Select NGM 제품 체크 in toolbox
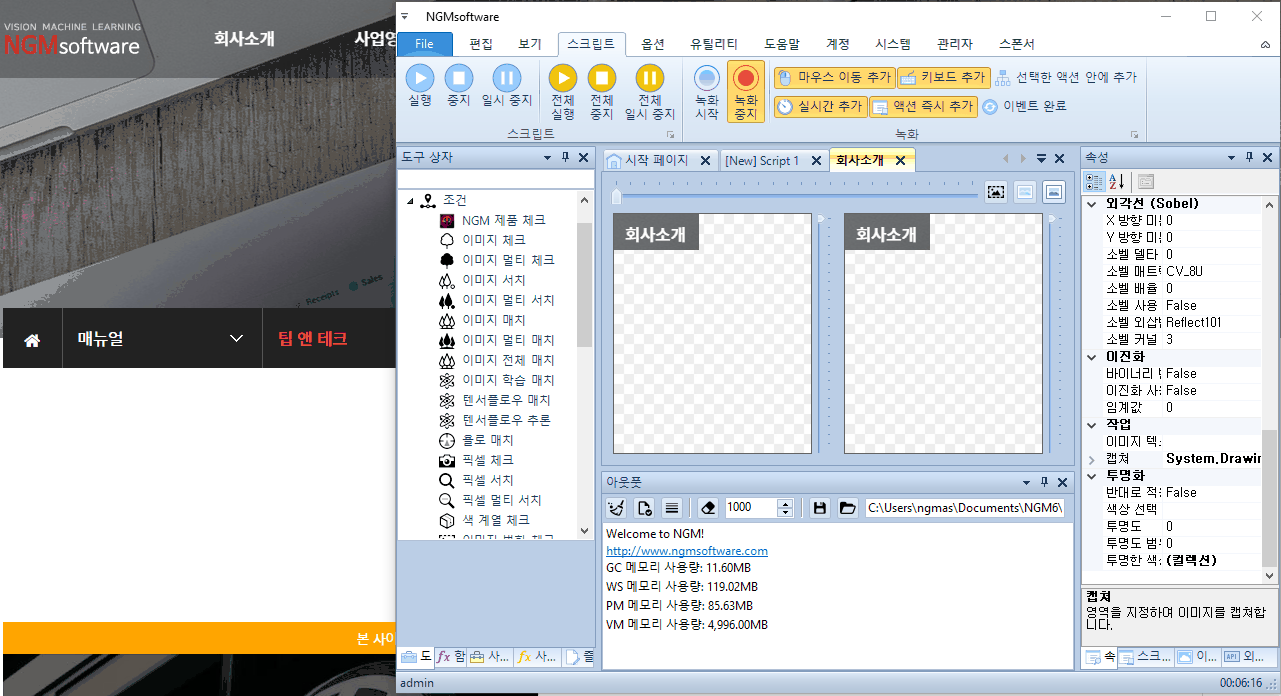The image size is (1281, 696). 503,220
